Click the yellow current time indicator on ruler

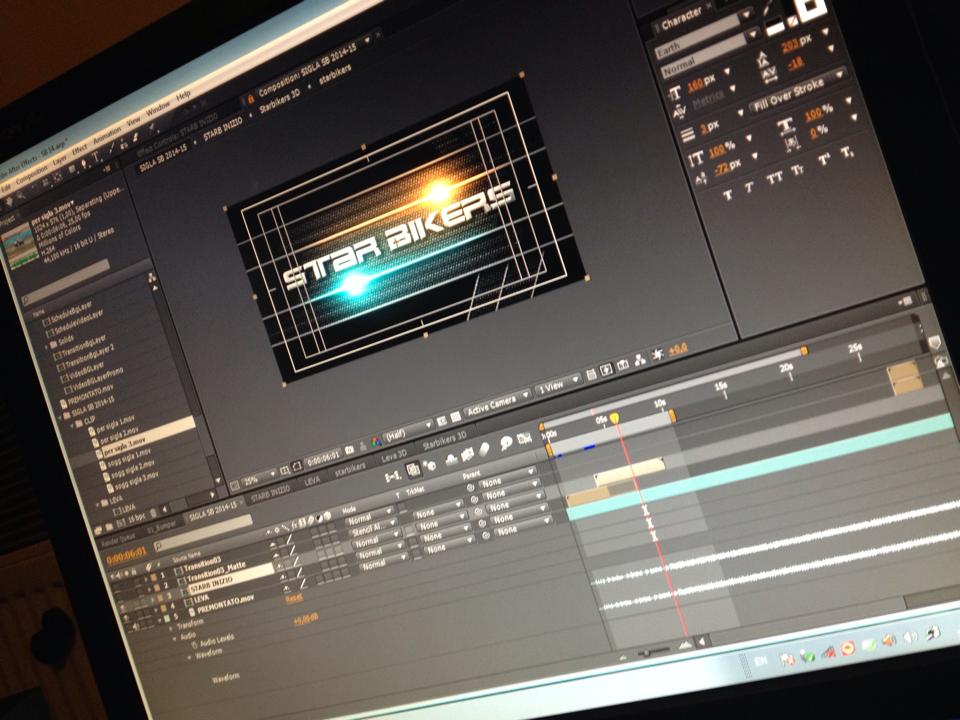point(614,418)
